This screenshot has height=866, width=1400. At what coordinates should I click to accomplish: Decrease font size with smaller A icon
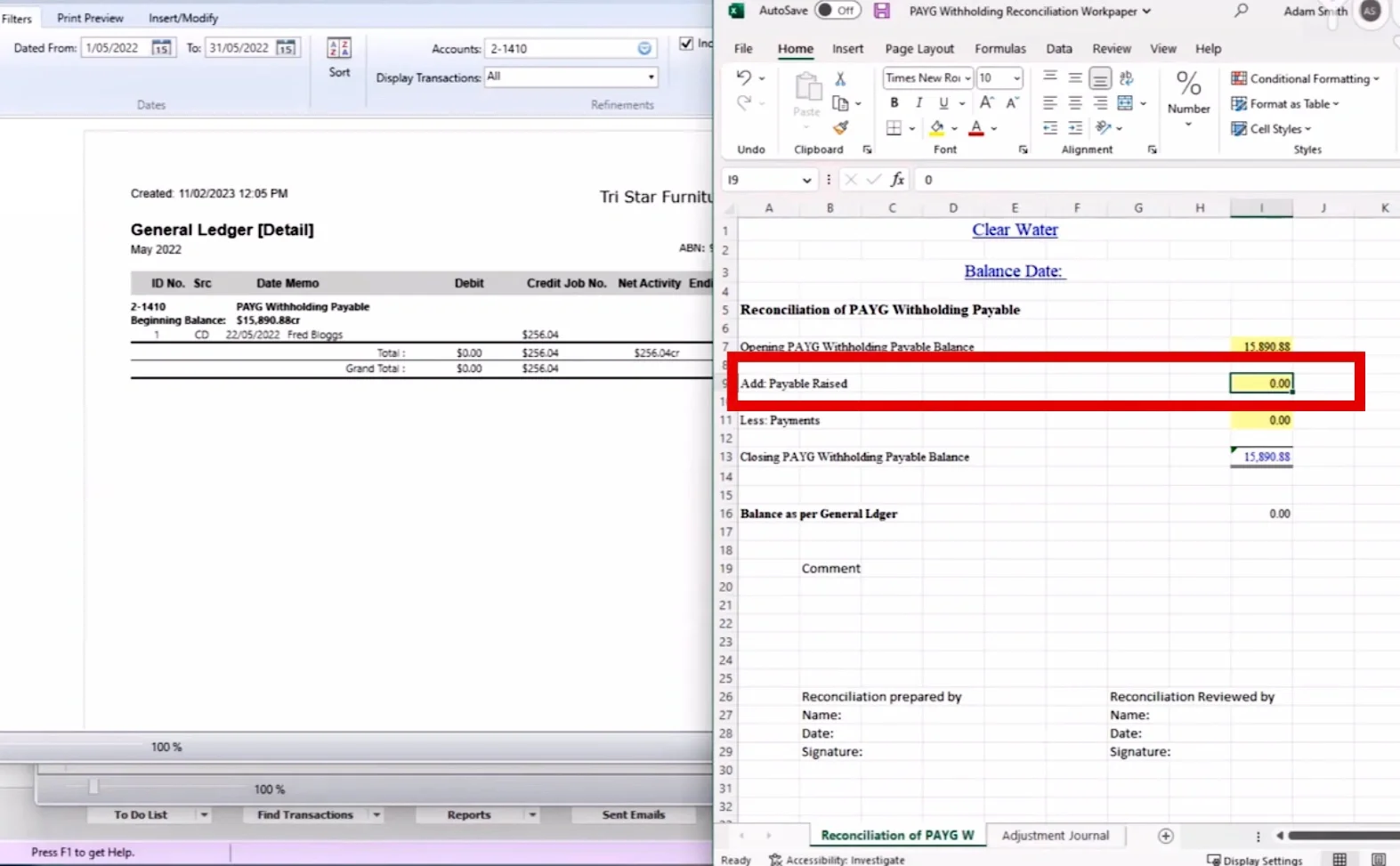tap(1012, 103)
